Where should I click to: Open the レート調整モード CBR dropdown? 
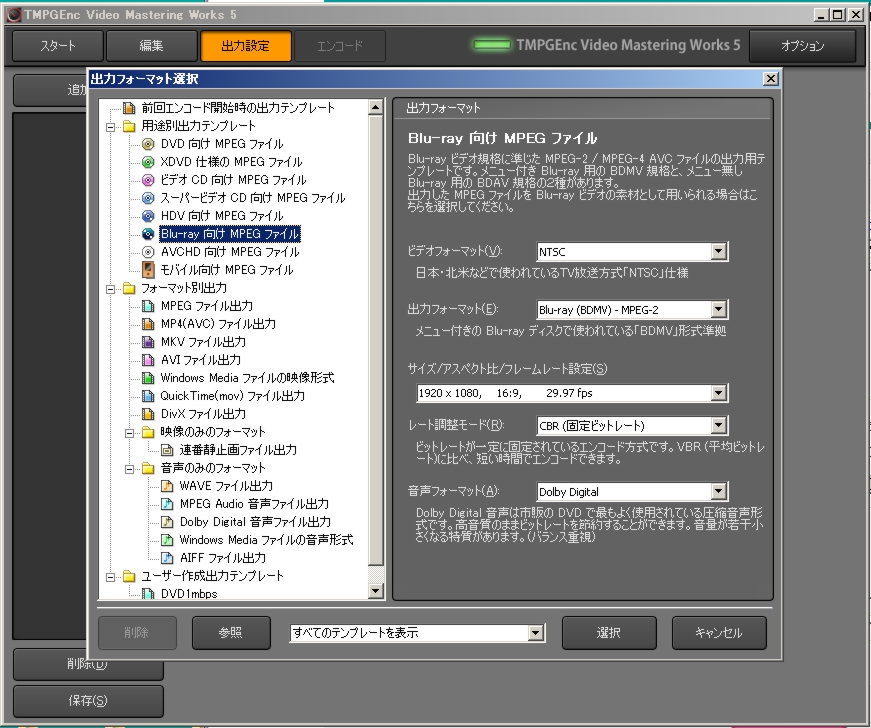pyautogui.click(x=718, y=425)
